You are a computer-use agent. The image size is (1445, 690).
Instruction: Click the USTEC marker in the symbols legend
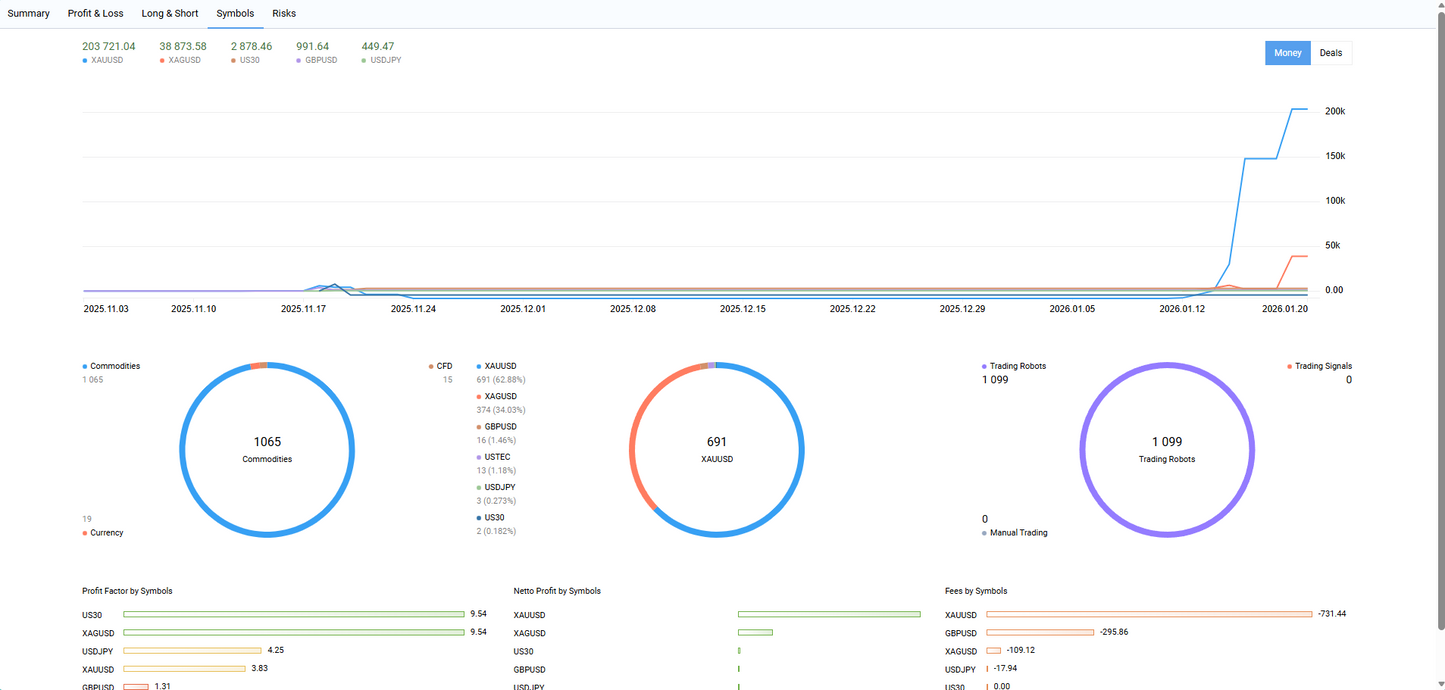click(479, 457)
